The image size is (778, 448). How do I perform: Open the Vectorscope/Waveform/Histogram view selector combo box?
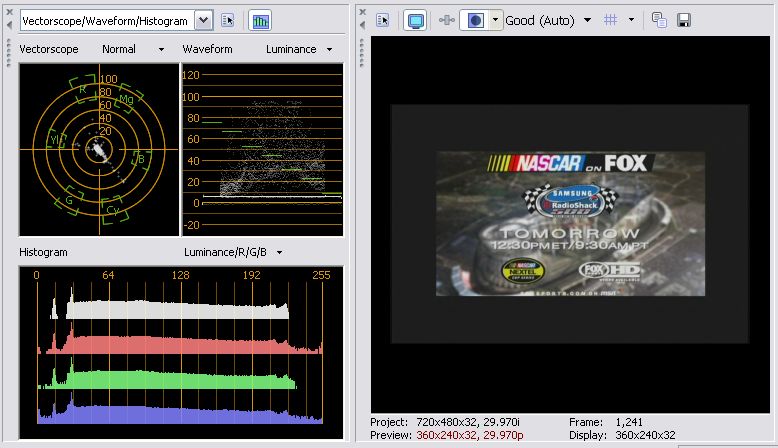(x=117, y=21)
